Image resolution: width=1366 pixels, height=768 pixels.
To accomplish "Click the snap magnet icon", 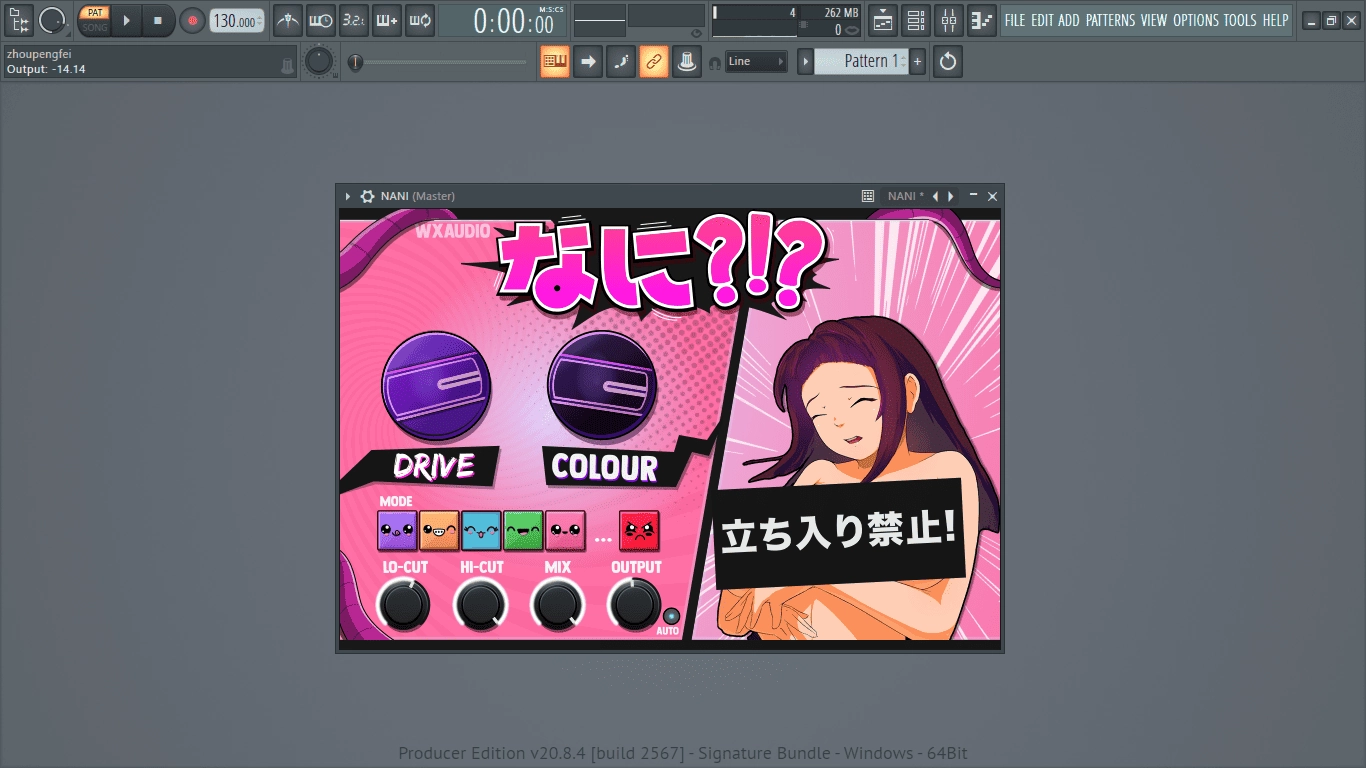I will click(x=714, y=63).
